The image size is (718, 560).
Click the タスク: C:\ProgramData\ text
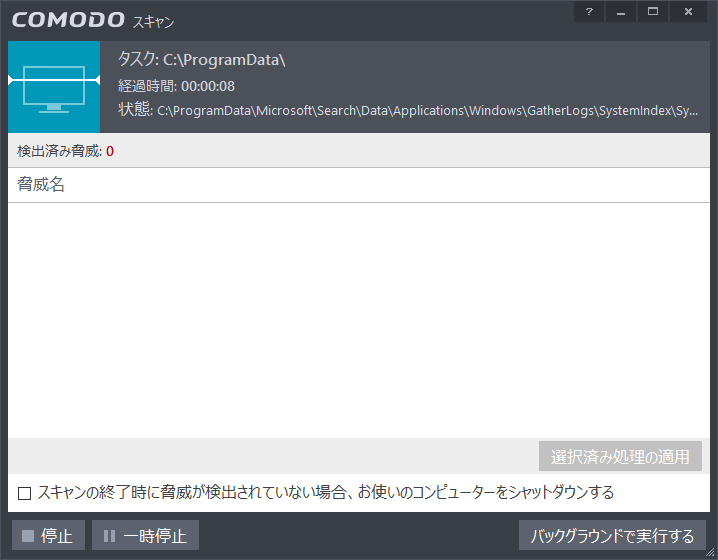(201, 60)
